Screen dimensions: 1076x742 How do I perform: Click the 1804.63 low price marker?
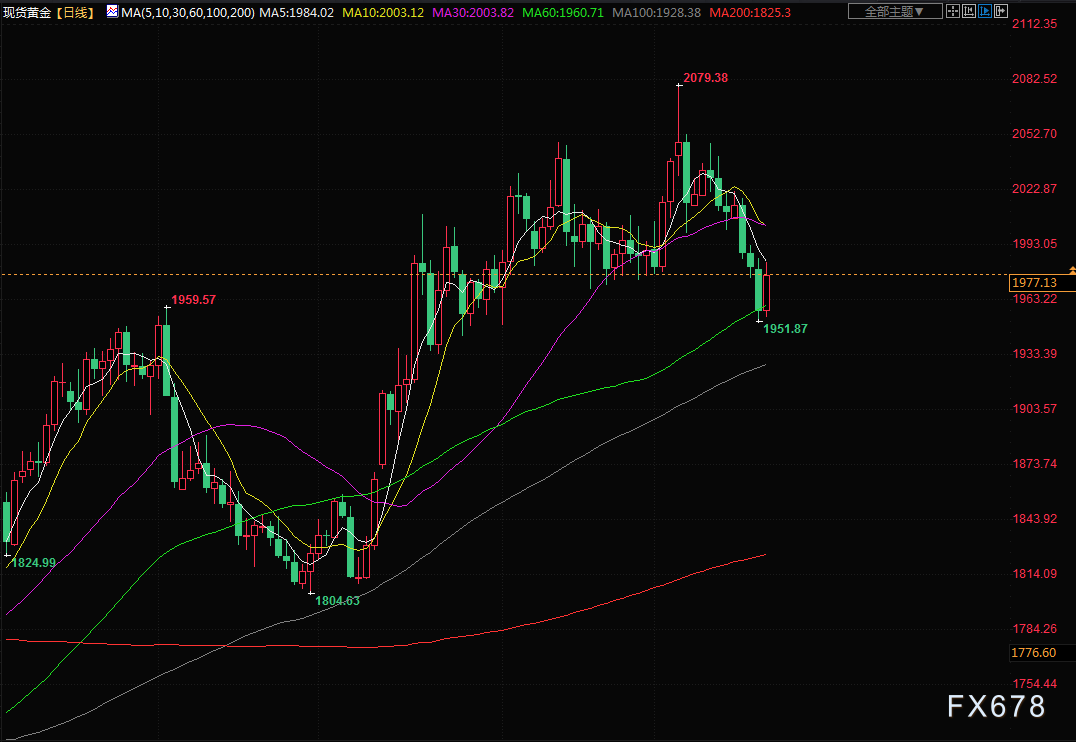coord(337,600)
